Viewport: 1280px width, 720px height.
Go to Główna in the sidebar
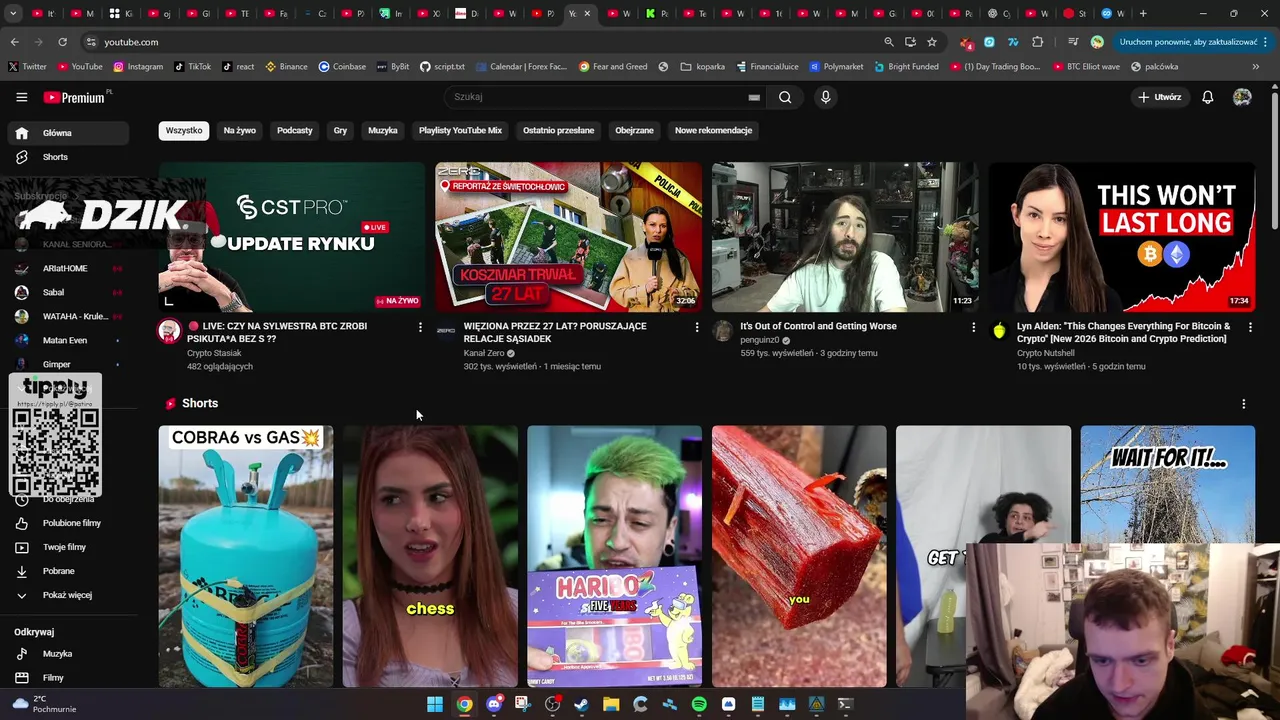tap(68, 133)
